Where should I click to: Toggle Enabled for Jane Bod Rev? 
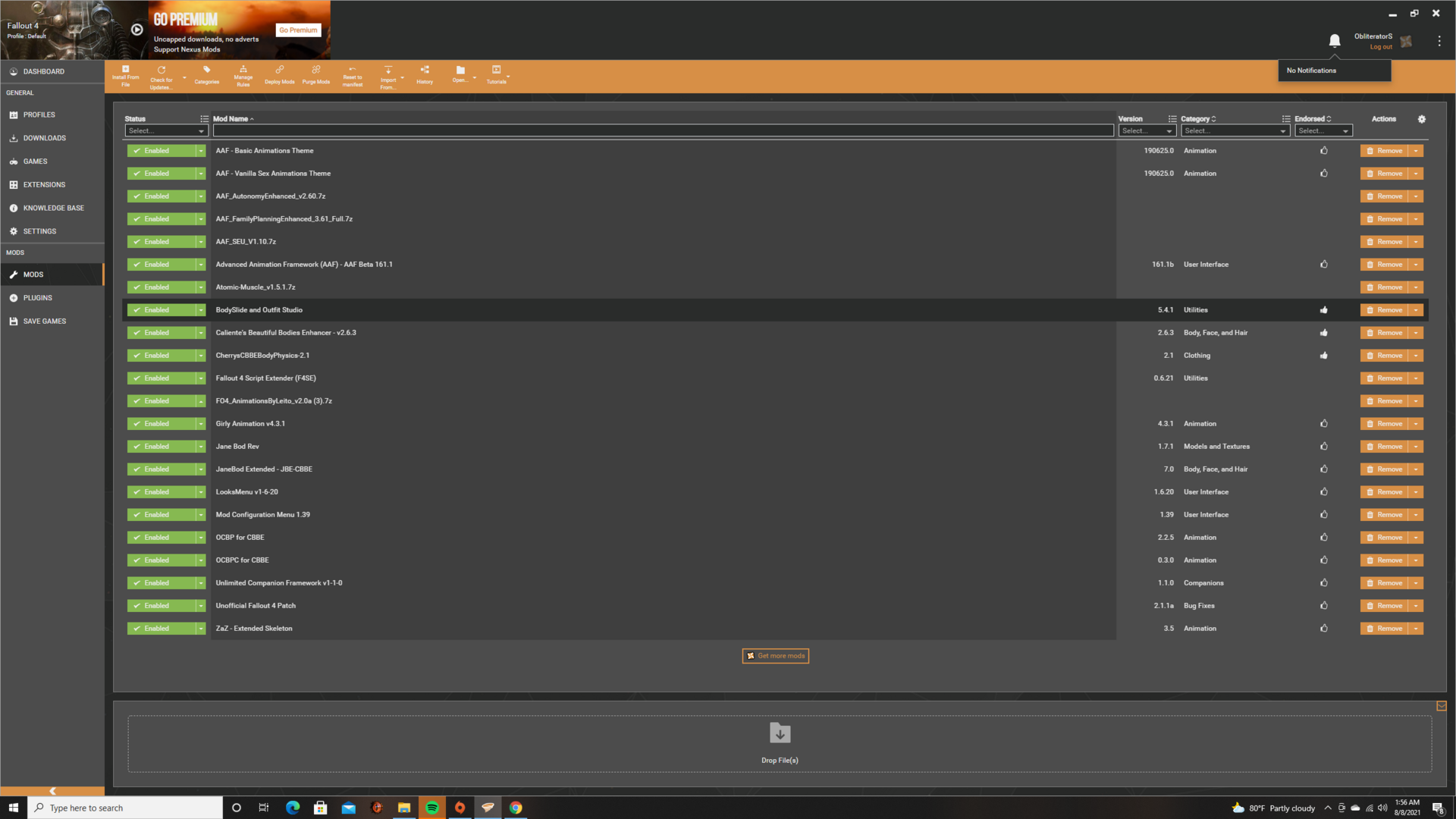point(162,447)
